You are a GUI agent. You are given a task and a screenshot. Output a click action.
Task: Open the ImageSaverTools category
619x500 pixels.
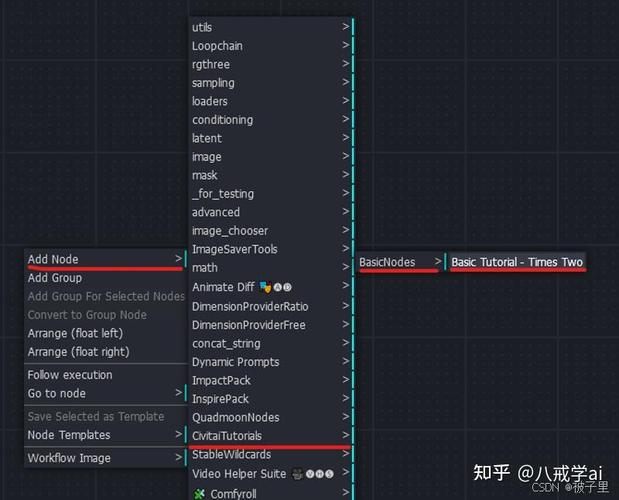271,249
